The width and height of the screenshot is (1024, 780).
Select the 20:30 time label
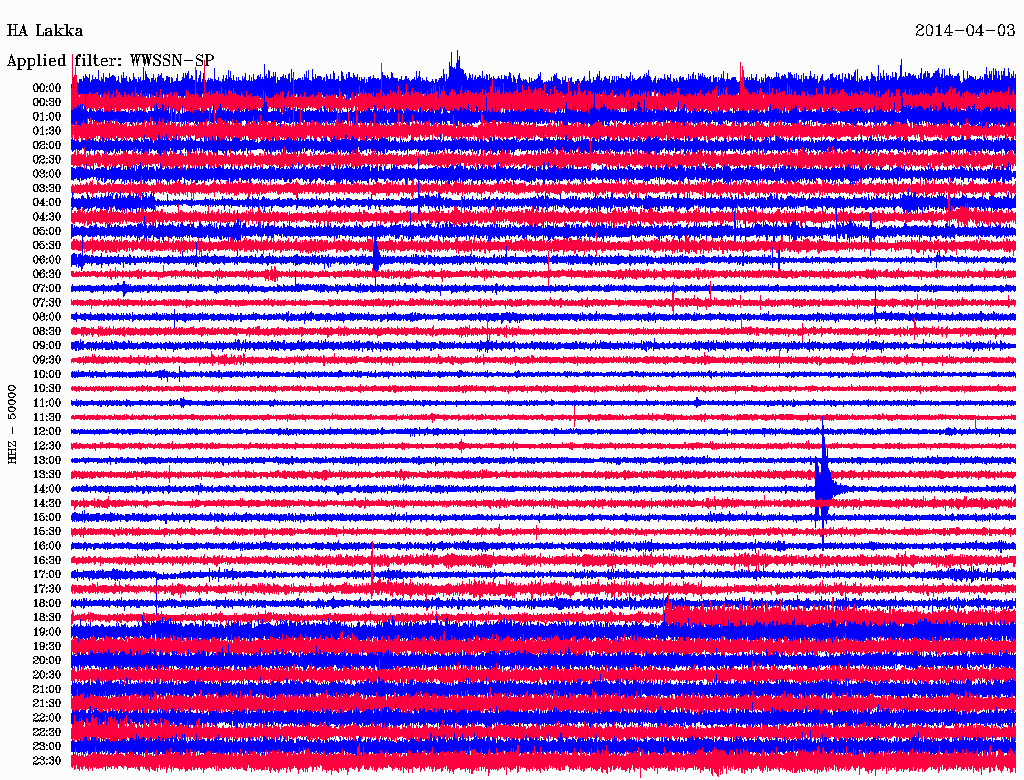click(47, 675)
